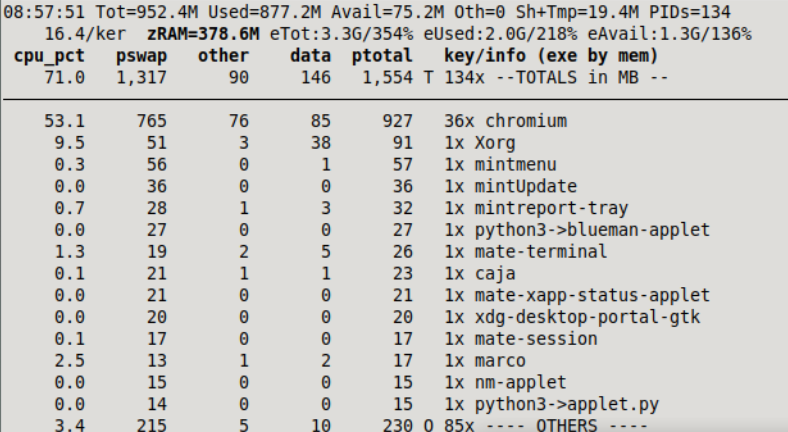The height and width of the screenshot is (432, 788).
Task: Click Xorg's cpu value 9.5
Action: pyautogui.click(x=69, y=143)
